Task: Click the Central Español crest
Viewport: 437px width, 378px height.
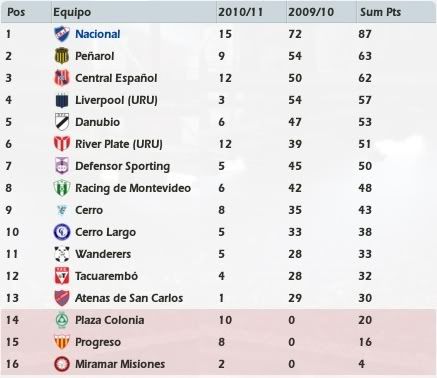Action: coord(62,78)
